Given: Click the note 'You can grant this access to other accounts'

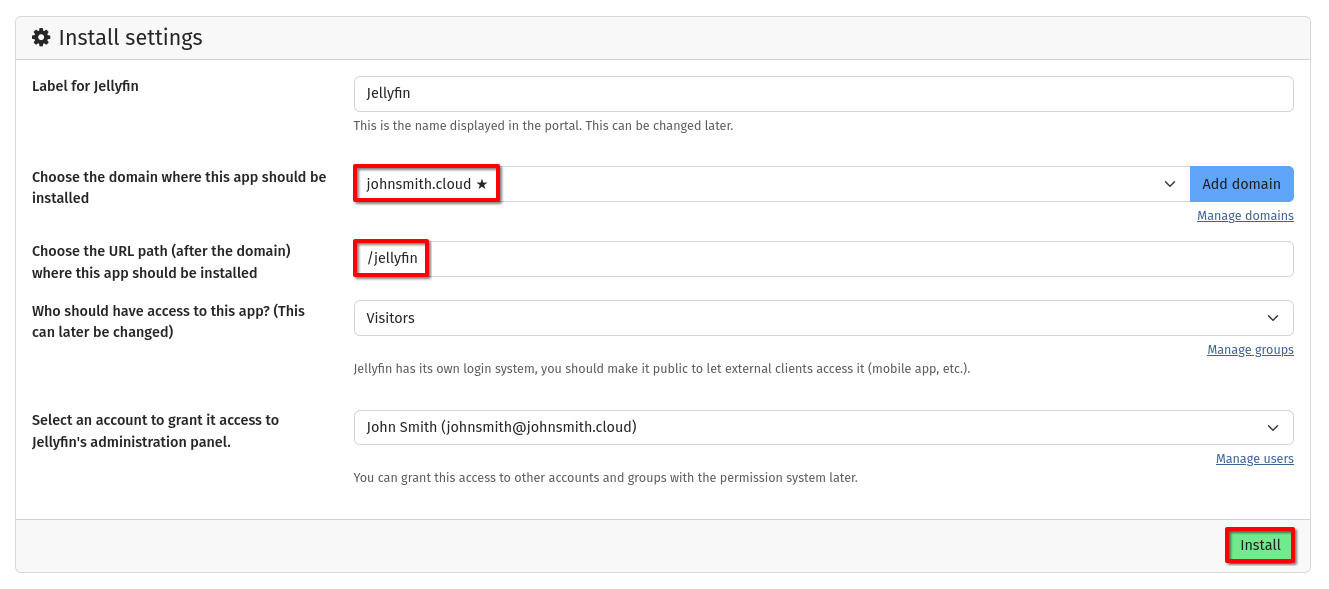Looking at the screenshot, I should (605, 478).
